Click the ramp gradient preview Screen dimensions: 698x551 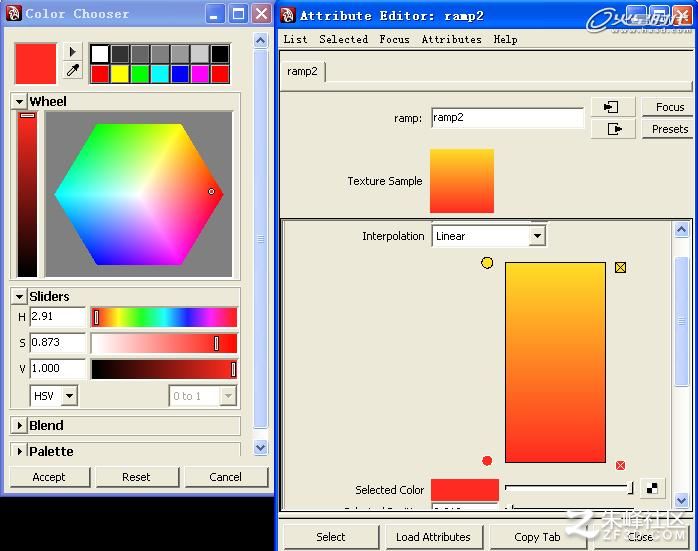coord(556,362)
